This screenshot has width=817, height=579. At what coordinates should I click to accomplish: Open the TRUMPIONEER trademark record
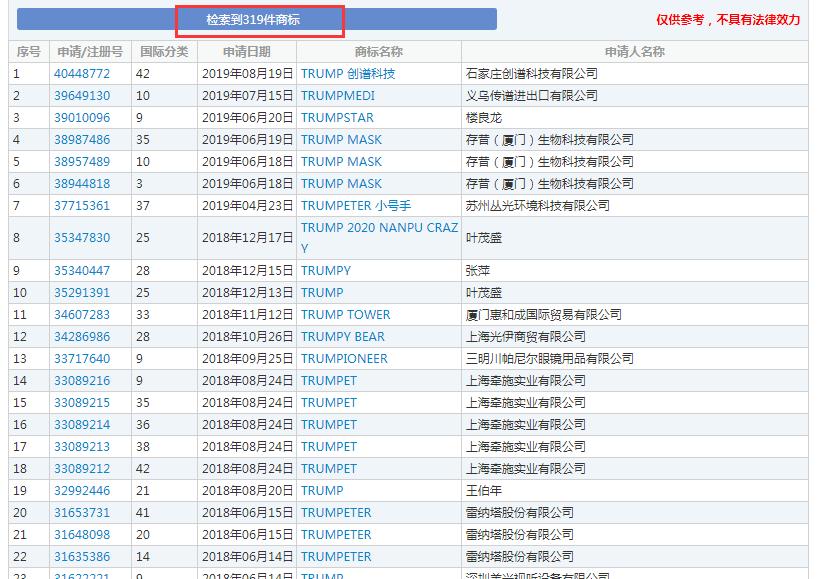tap(343, 358)
